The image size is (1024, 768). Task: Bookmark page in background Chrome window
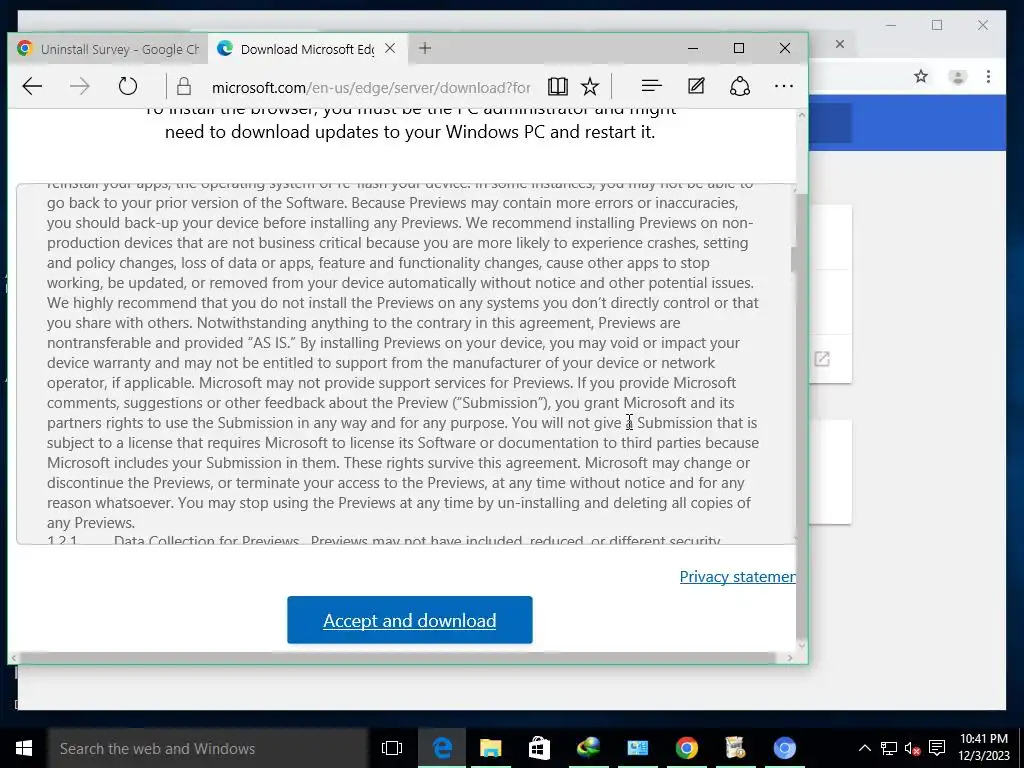point(921,76)
